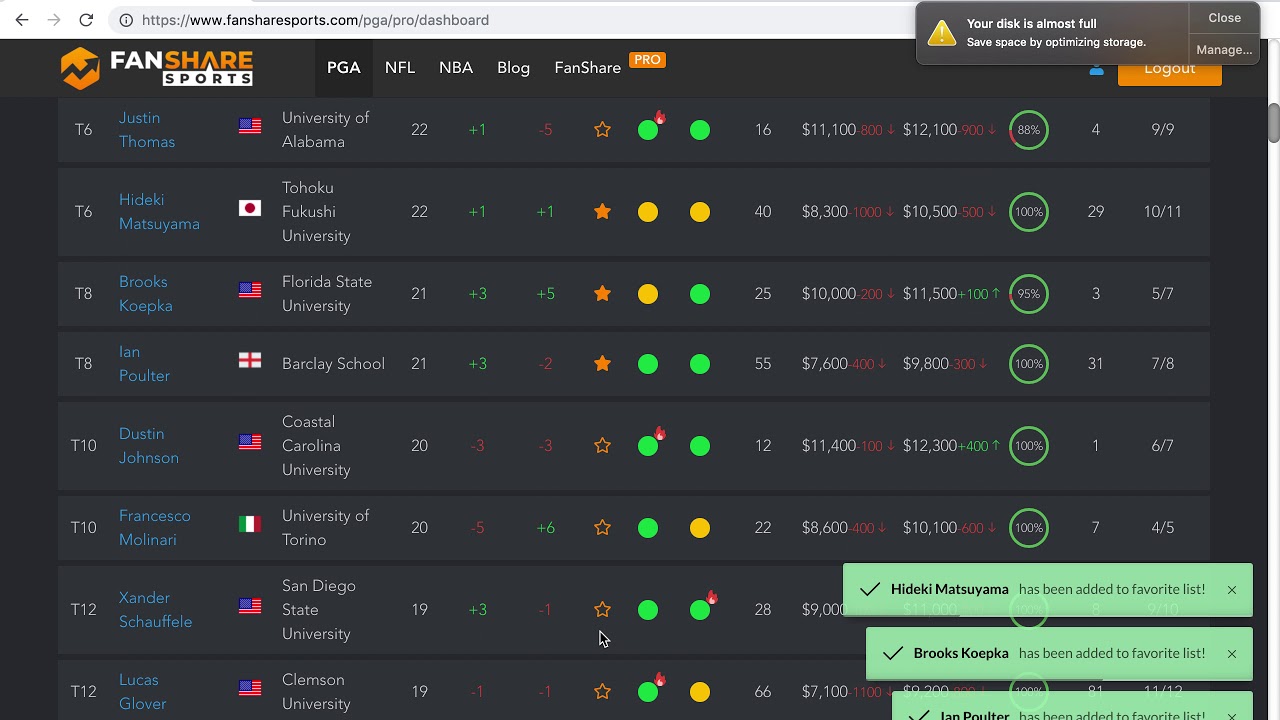
Task: Dismiss Brooks Koepka favorite notification
Action: [x=1232, y=654]
